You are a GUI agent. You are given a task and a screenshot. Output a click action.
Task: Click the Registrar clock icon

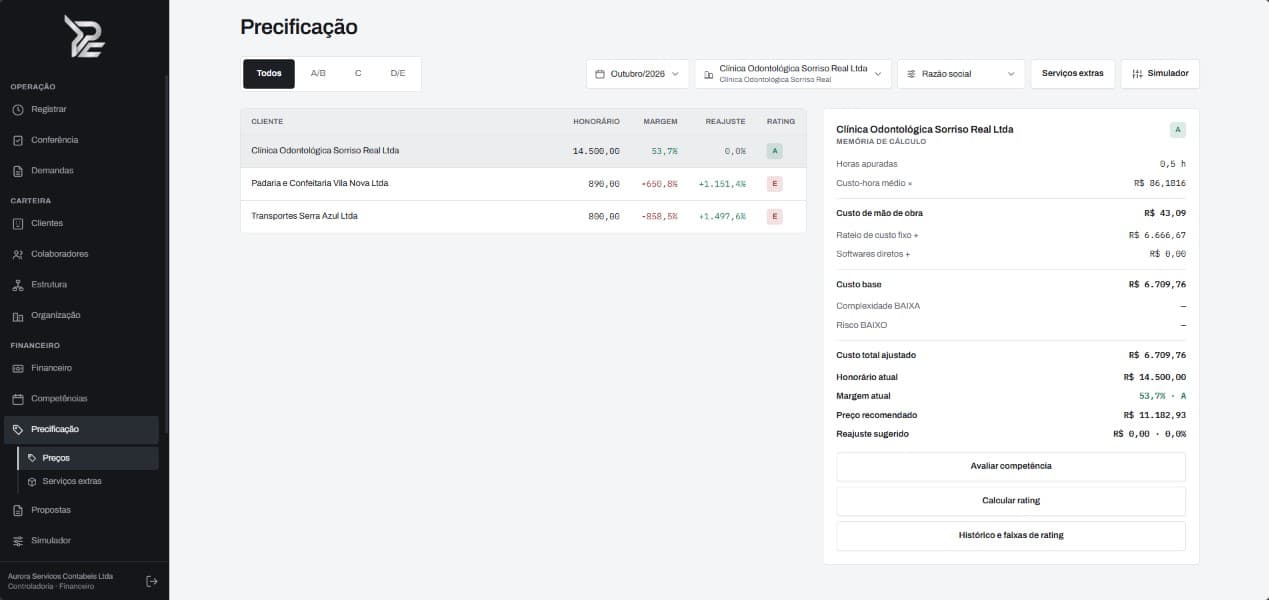coord(18,109)
